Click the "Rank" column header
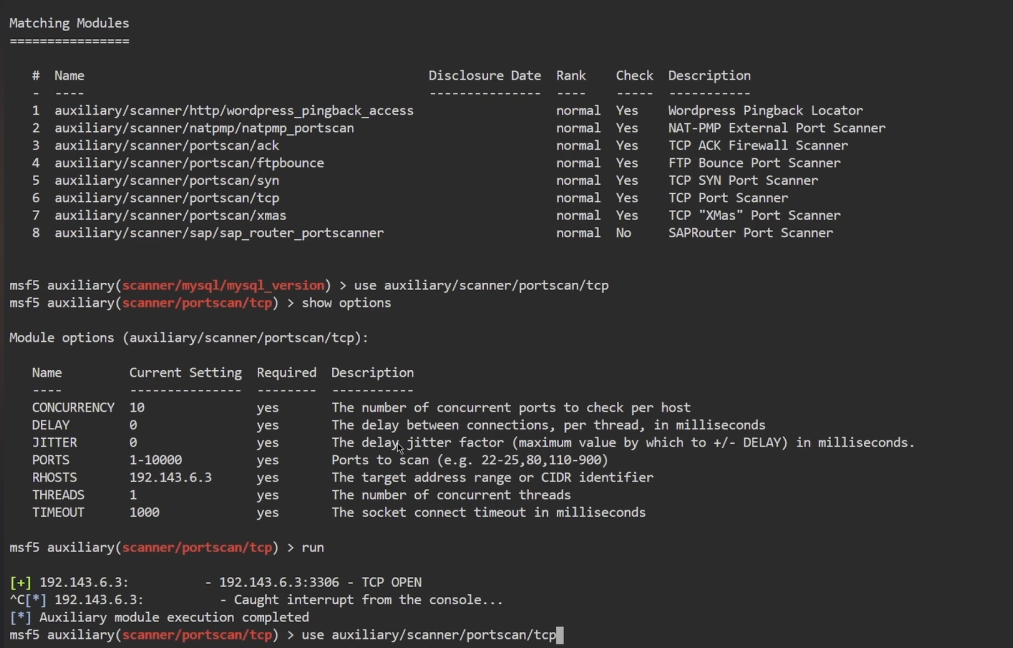1013x648 pixels. pos(571,75)
